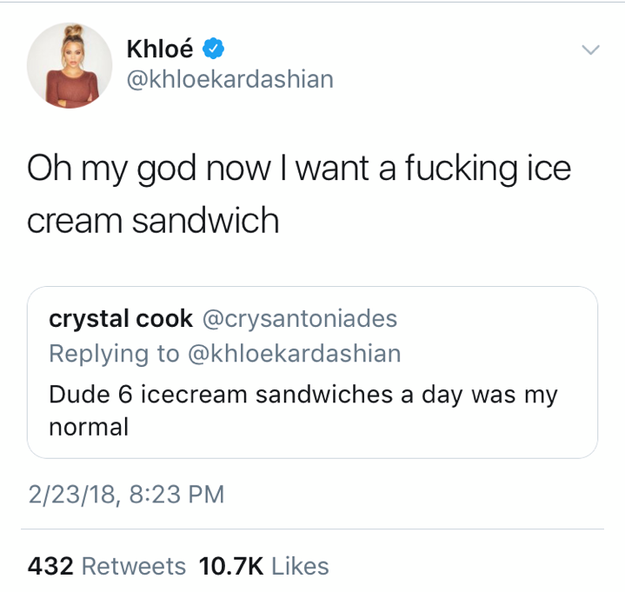625x592 pixels.
Task: Click the 'Replying to @khloekardashian' mention
Action: click(x=225, y=354)
